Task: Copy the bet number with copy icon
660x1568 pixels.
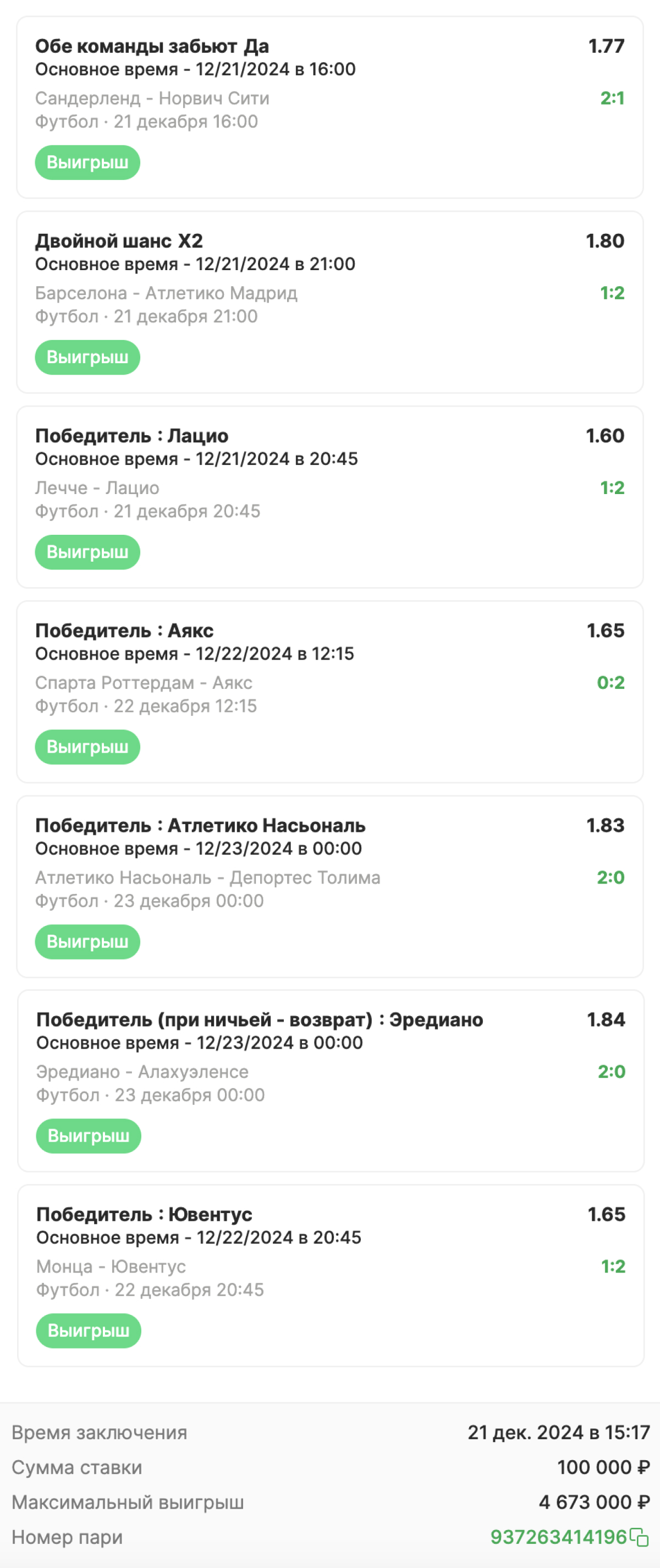Action: click(639, 1537)
